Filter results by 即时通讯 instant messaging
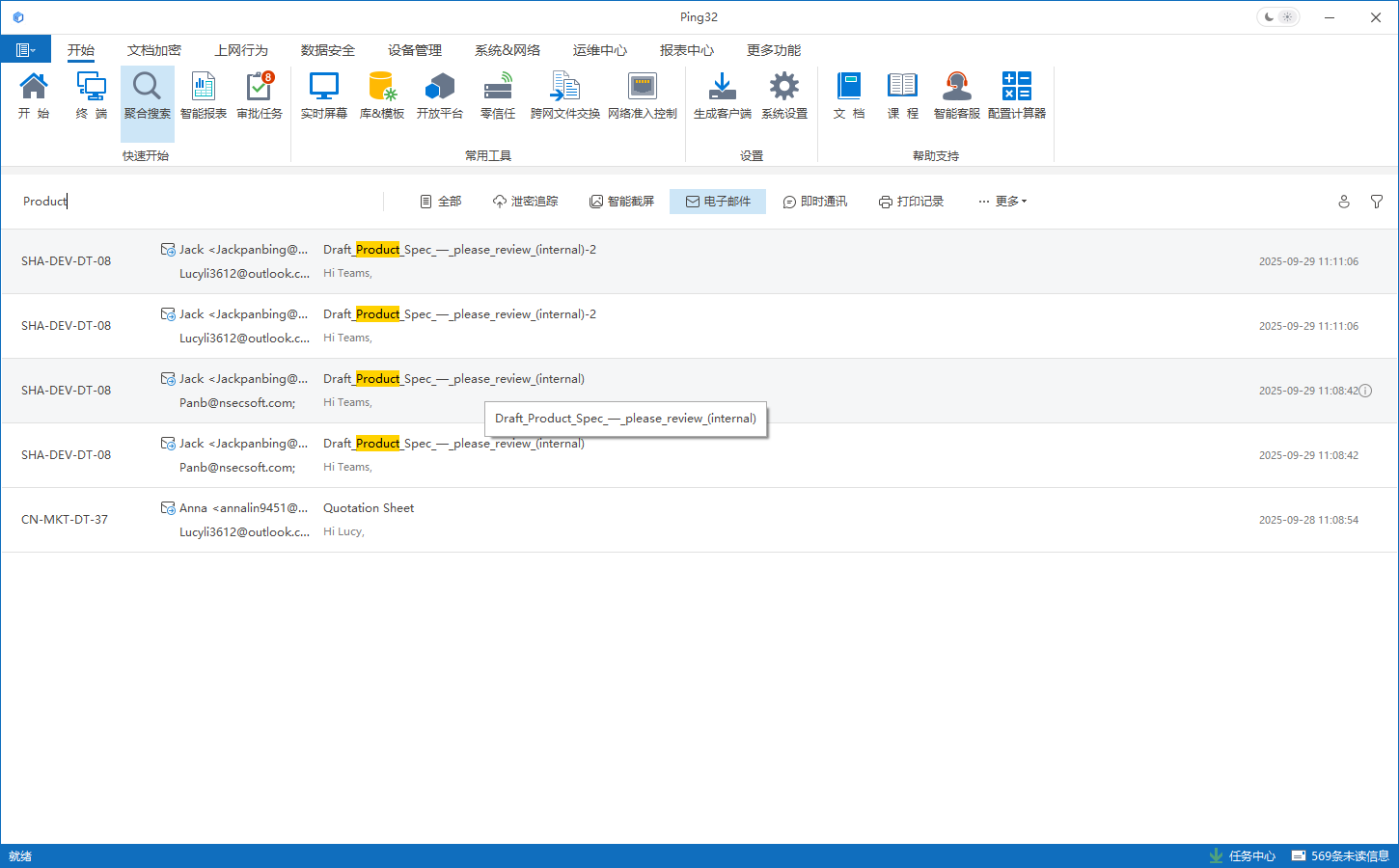The width and height of the screenshot is (1399, 868). coord(815,202)
